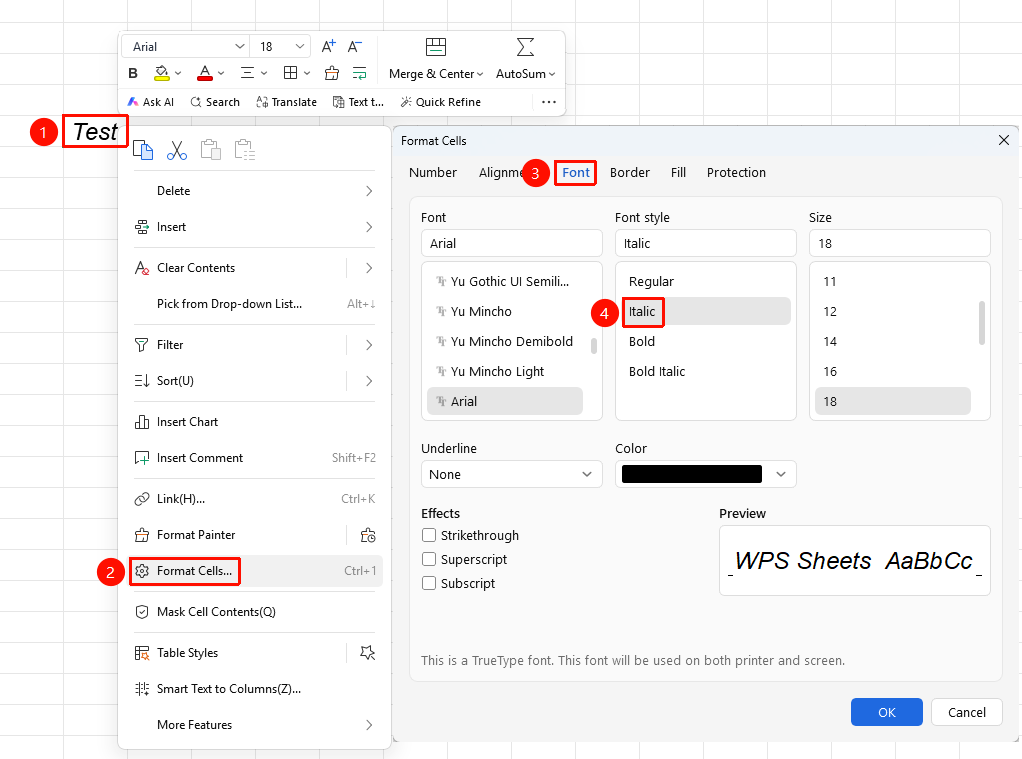
Task: Open the font size dropdown showing 18
Action: [x=299, y=46]
